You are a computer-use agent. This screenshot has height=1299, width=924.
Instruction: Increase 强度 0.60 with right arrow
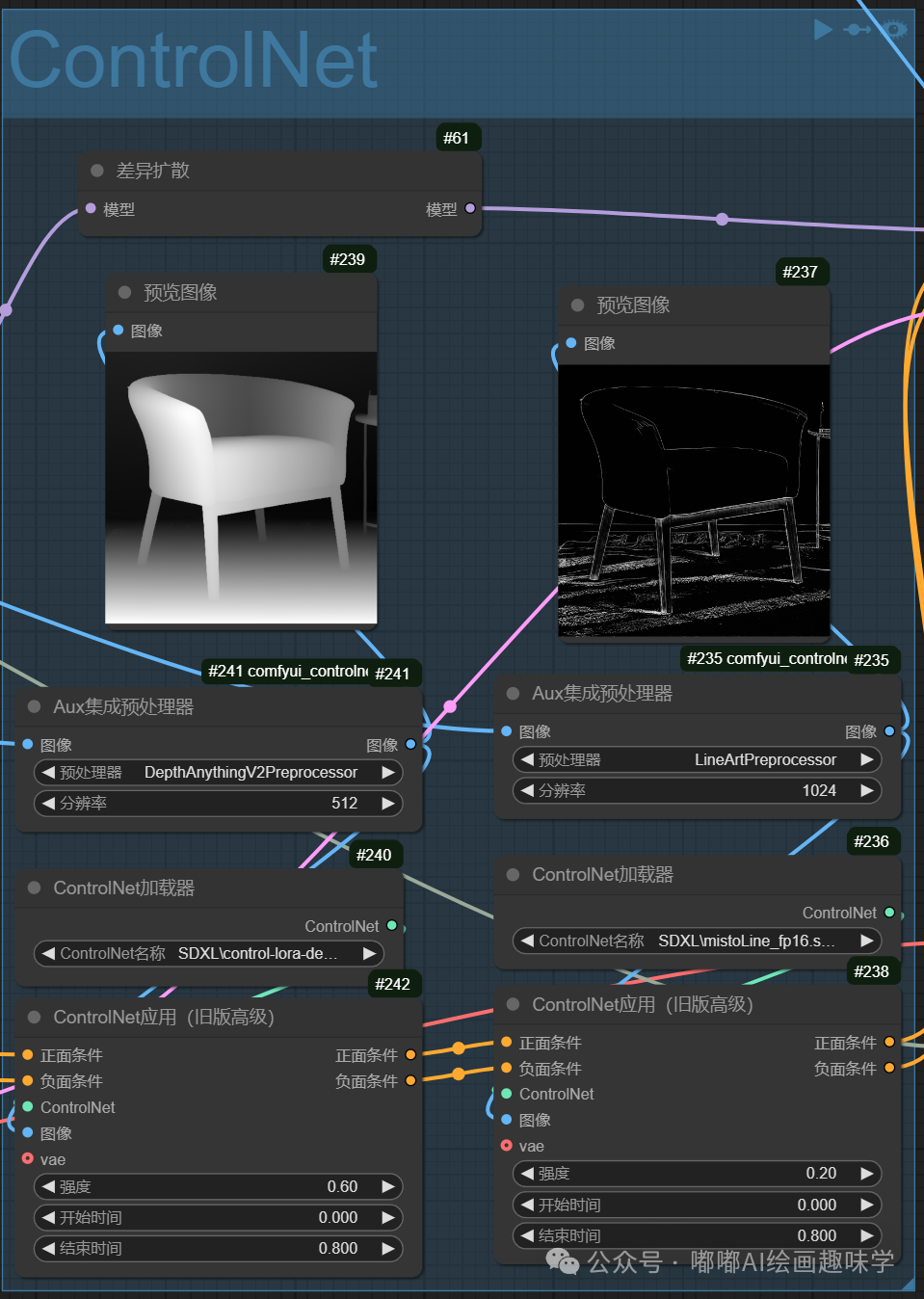click(x=388, y=1186)
